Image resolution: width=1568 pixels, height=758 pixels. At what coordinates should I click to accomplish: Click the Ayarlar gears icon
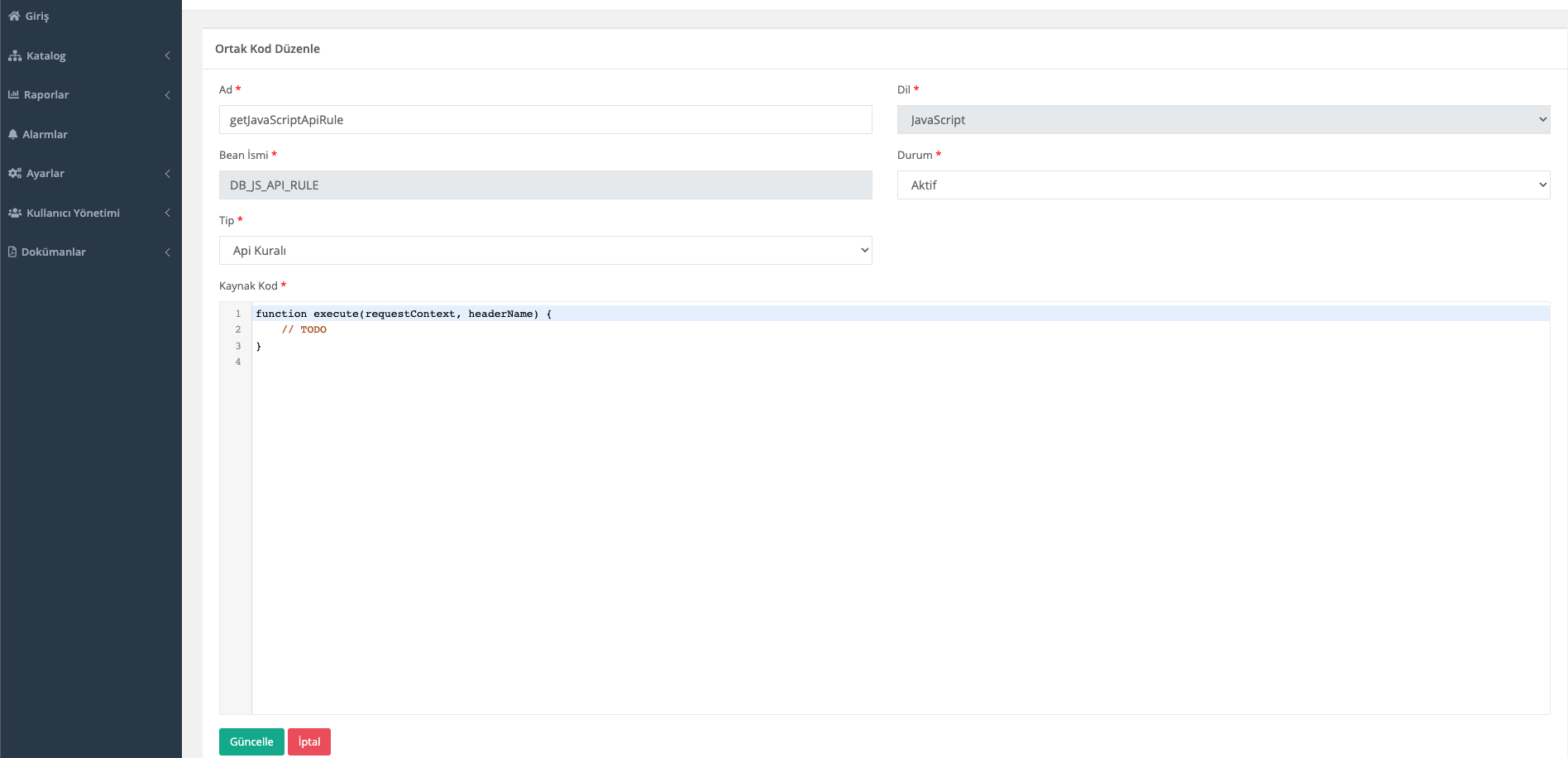coord(15,173)
